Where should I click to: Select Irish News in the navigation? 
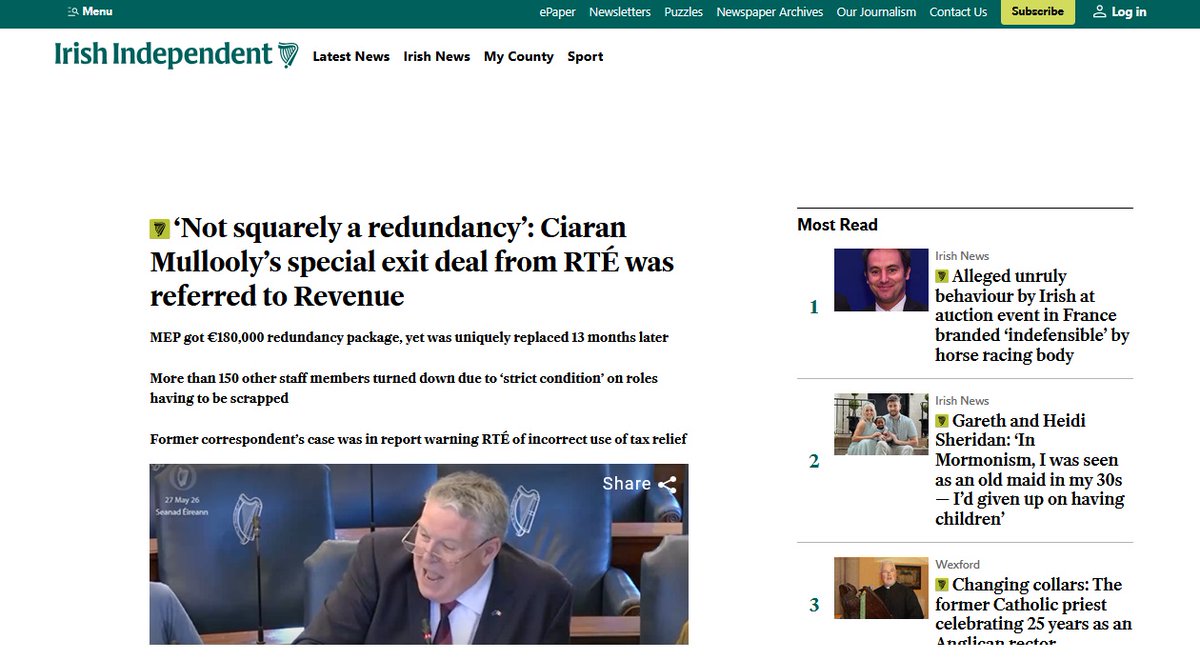point(437,56)
